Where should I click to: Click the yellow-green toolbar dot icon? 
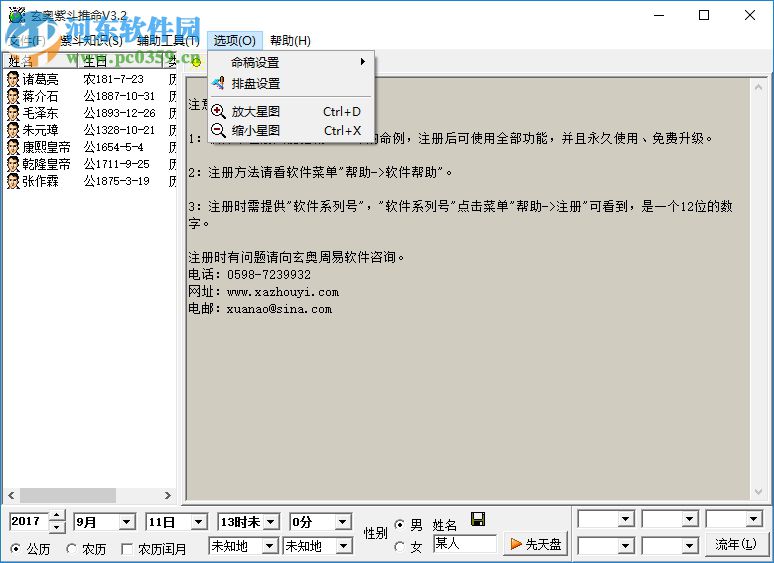pos(196,62)
